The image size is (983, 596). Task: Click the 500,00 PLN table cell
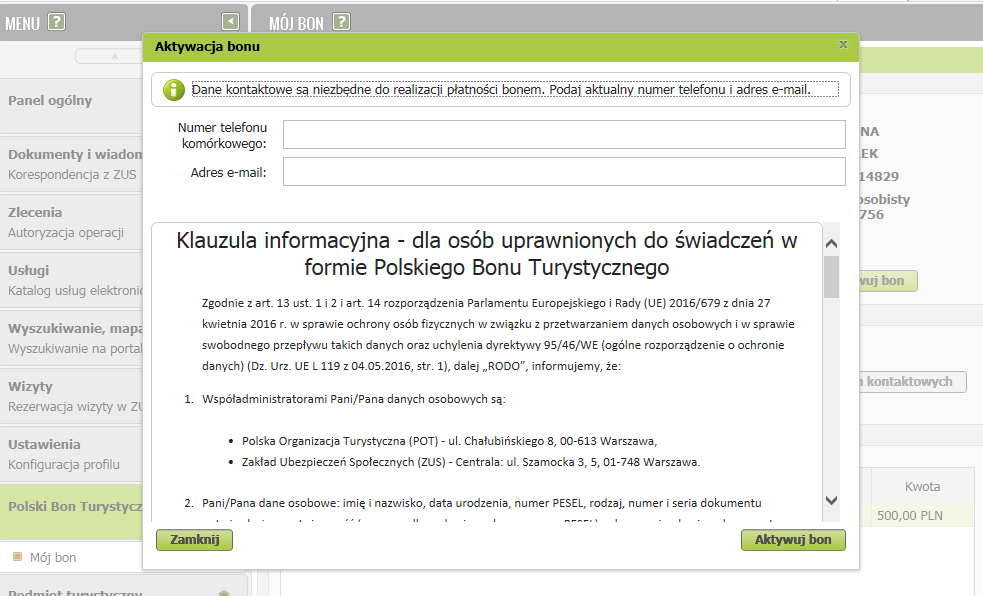[910, 515]
